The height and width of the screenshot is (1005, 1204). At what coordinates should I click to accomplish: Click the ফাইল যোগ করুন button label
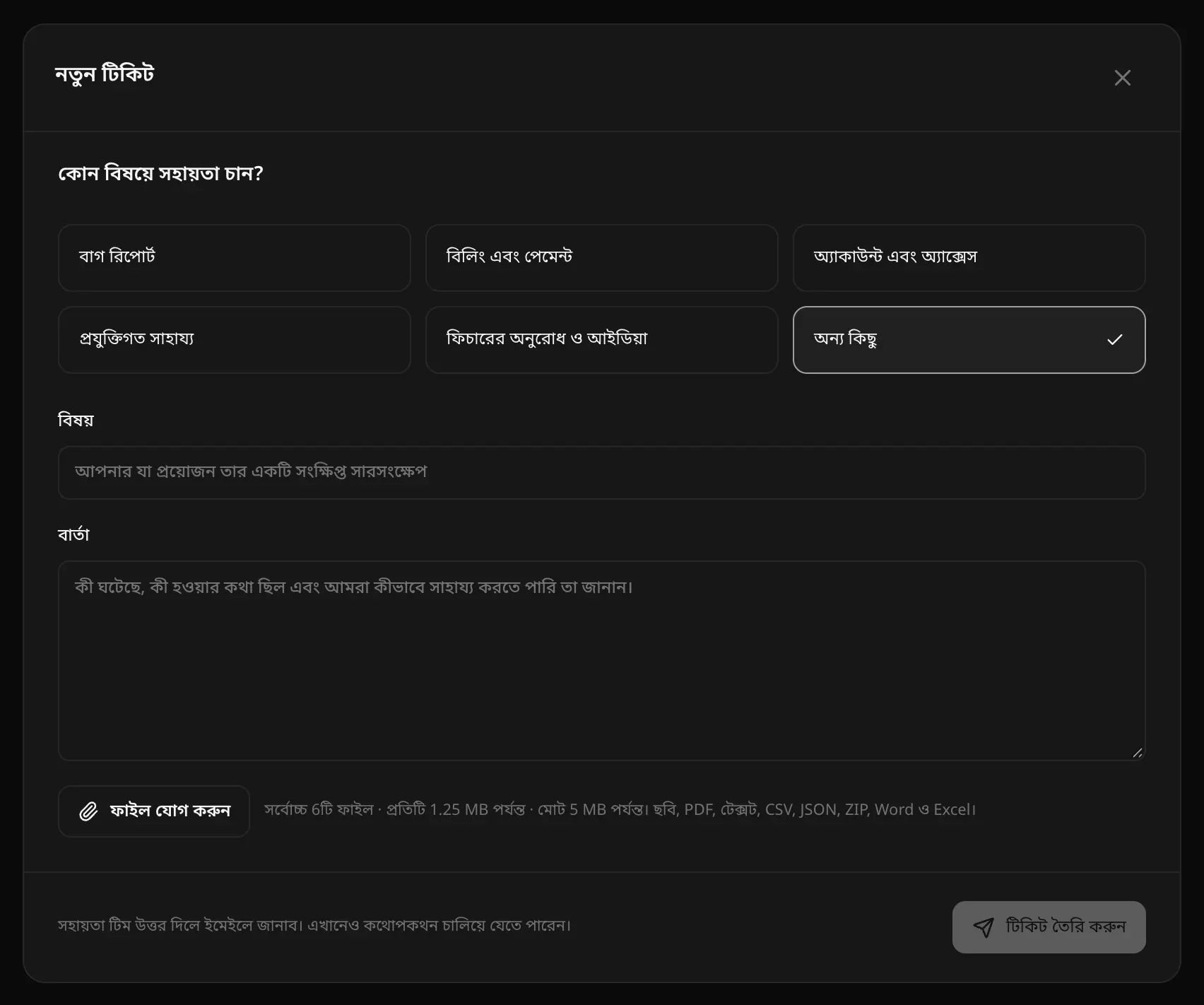[x=170, y=811]
